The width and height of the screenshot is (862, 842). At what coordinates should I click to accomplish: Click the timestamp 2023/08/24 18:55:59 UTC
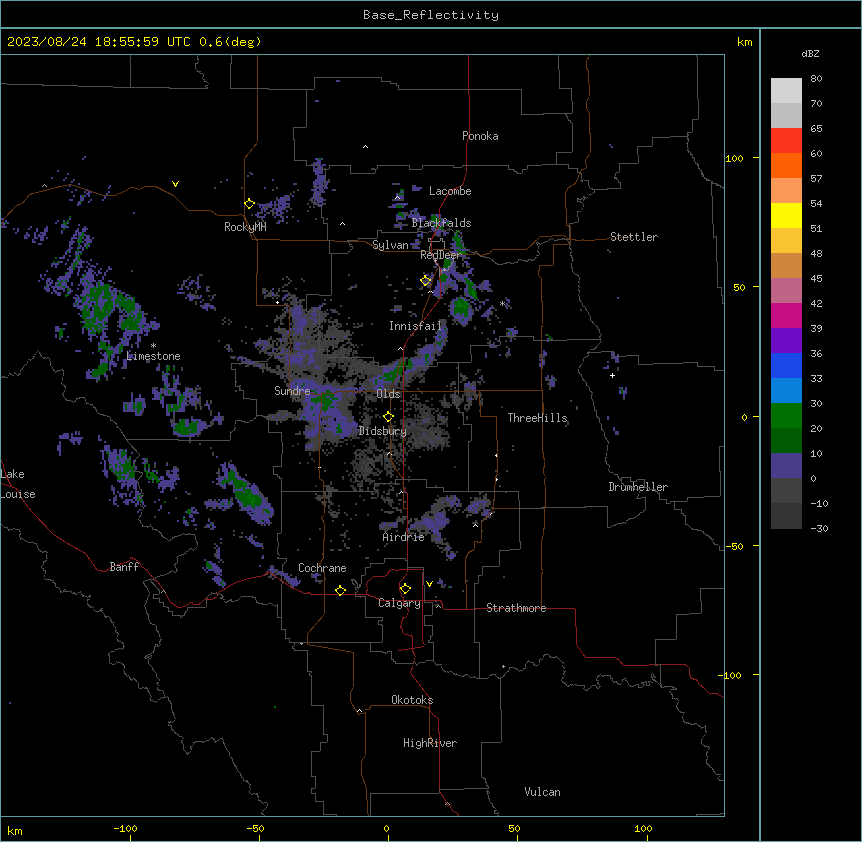point(99,42)
